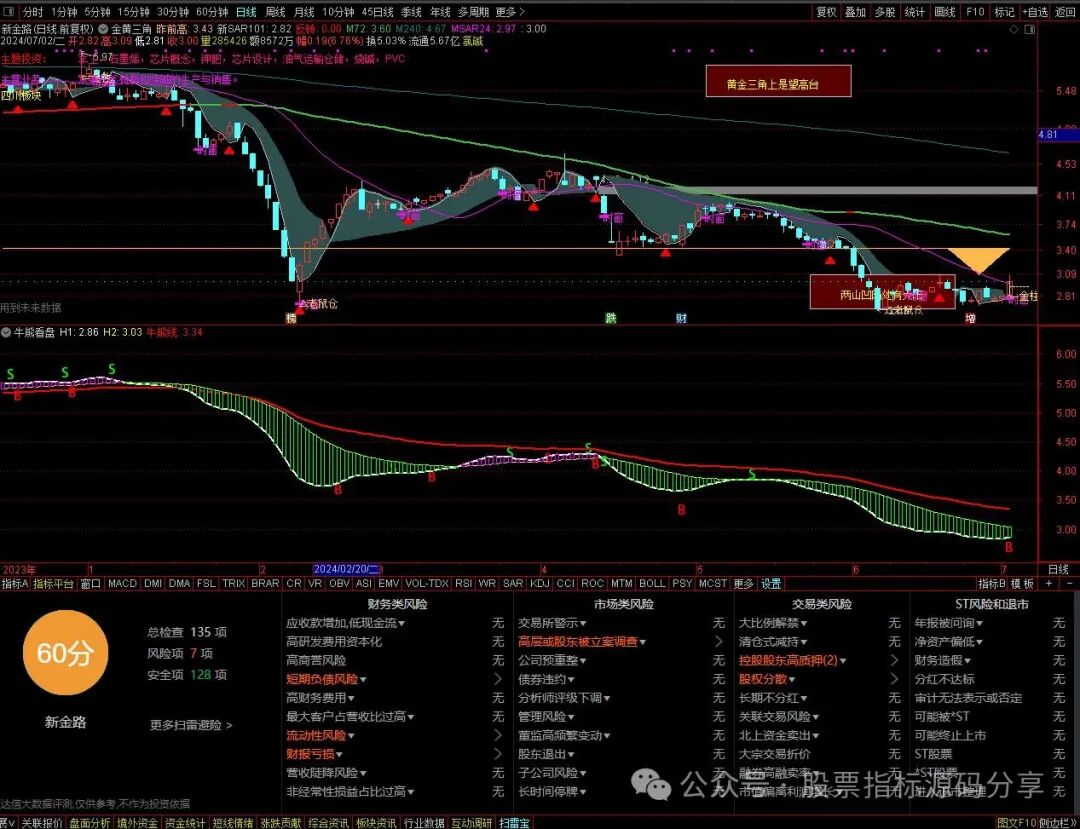Open the 行业数据 bottom tab

[423, 823]
